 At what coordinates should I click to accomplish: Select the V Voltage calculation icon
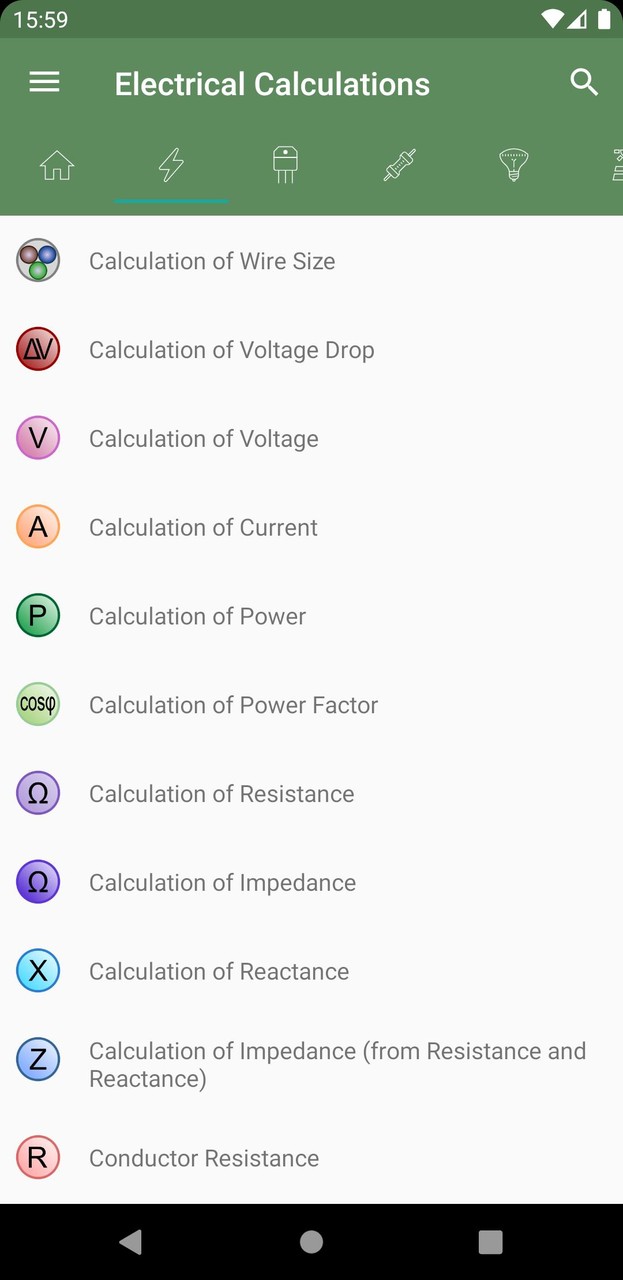(38, 438)
